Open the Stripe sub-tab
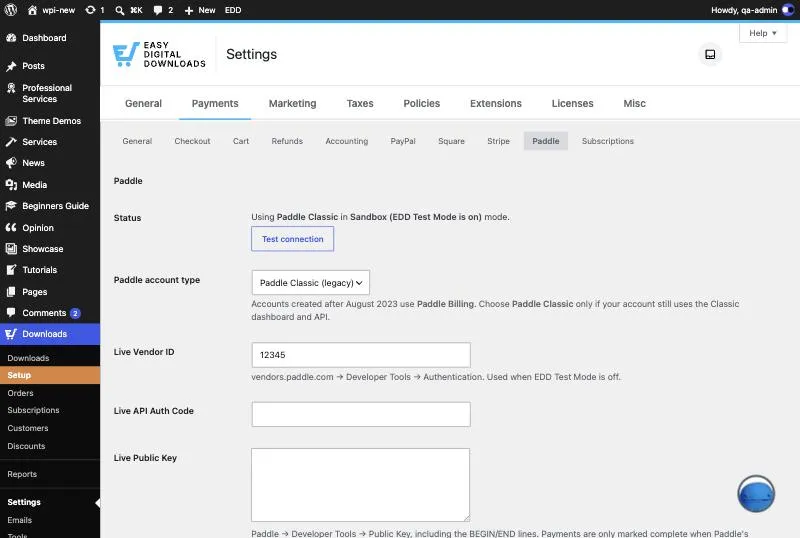This screenshot has width=800, height=538. point(498,141)
